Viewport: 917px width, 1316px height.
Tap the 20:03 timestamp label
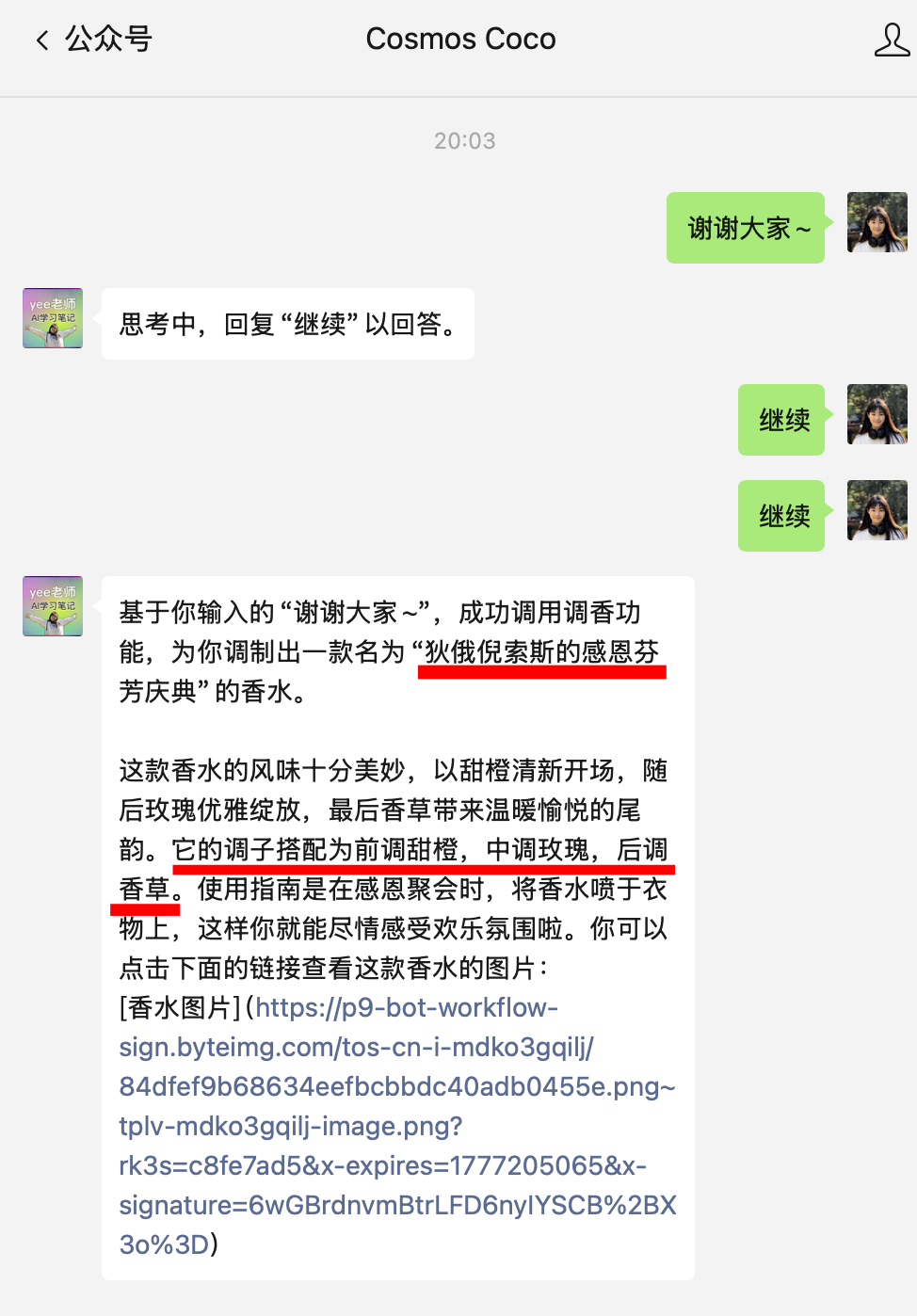point(464,141)
